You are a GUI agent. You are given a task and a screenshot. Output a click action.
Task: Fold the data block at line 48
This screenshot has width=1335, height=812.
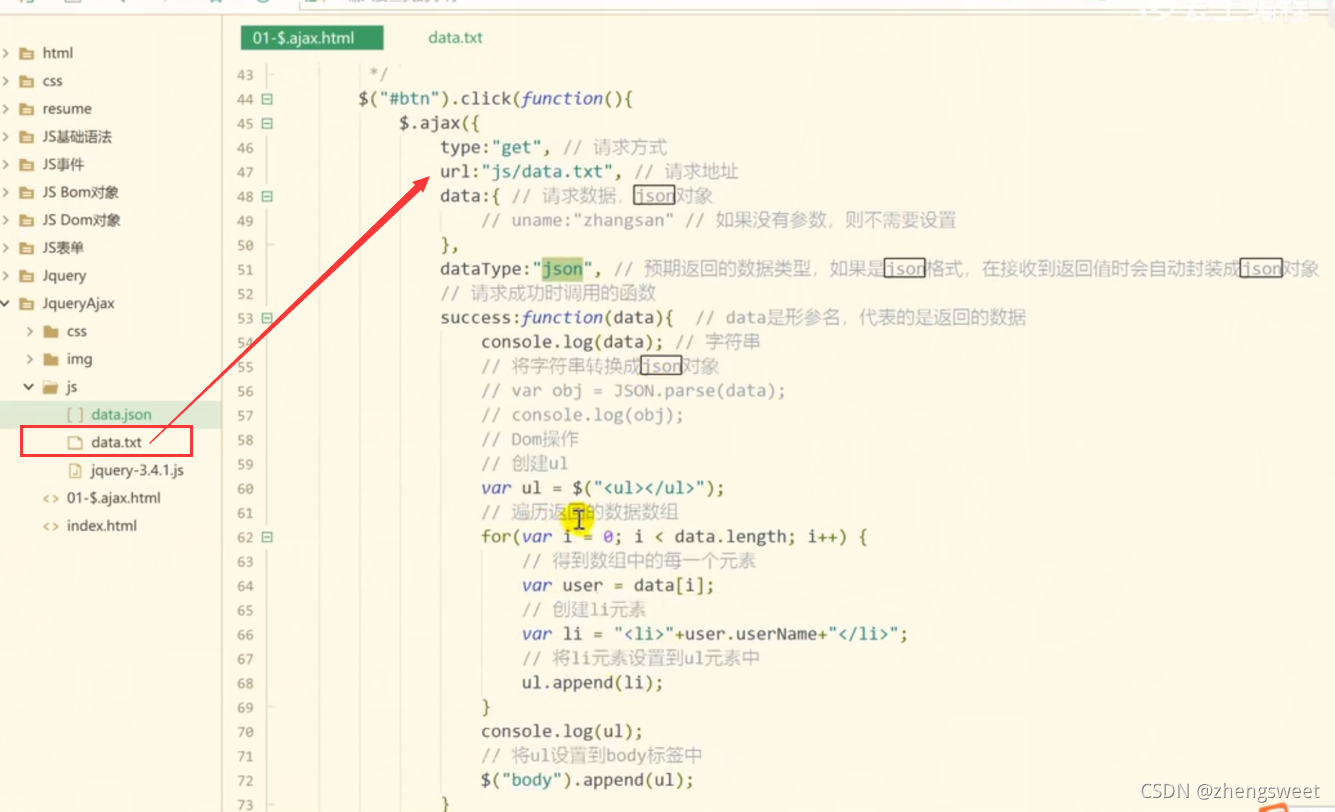(x=265, y=196)
